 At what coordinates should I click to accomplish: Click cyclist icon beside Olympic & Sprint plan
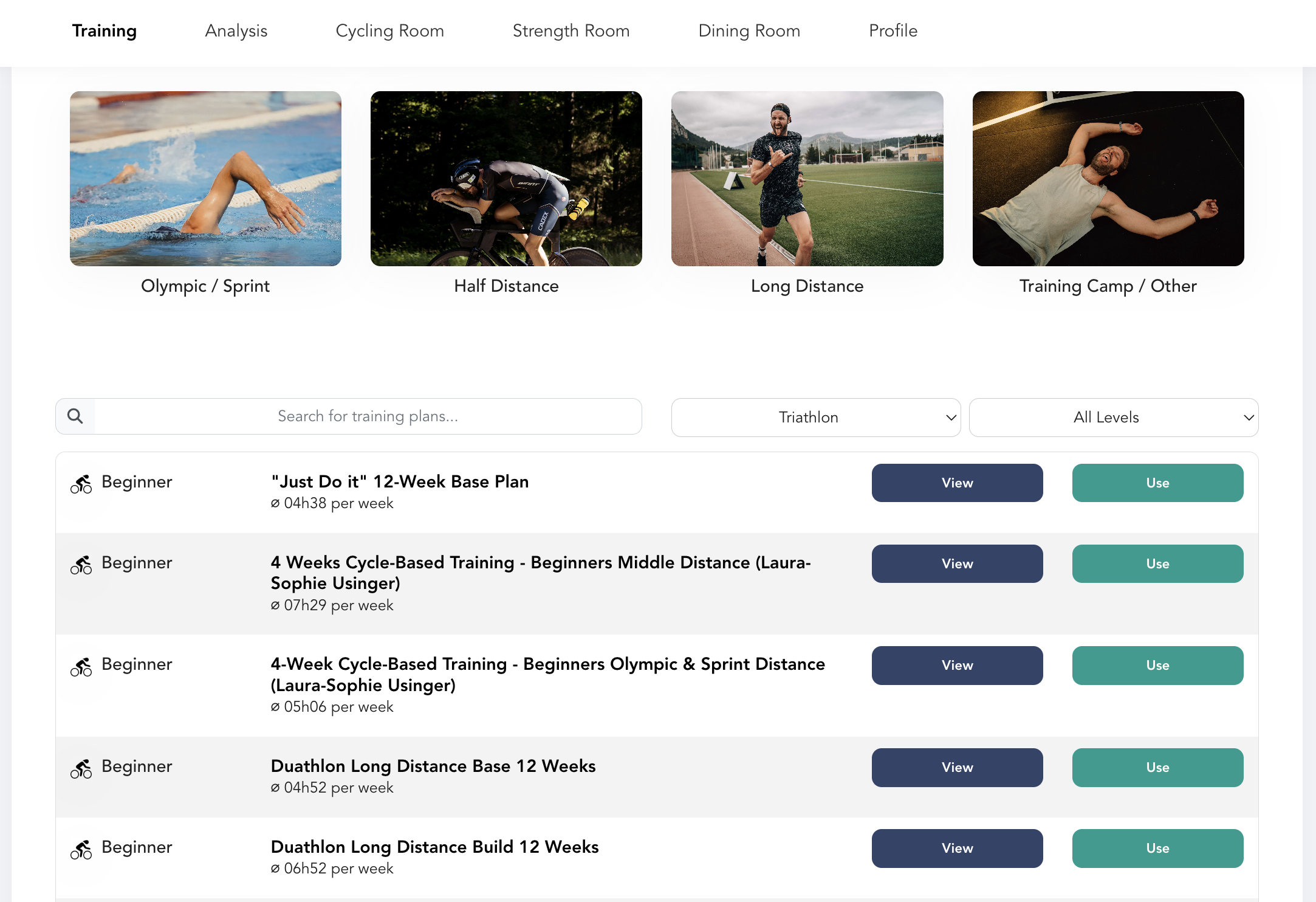tap(81, 667)
